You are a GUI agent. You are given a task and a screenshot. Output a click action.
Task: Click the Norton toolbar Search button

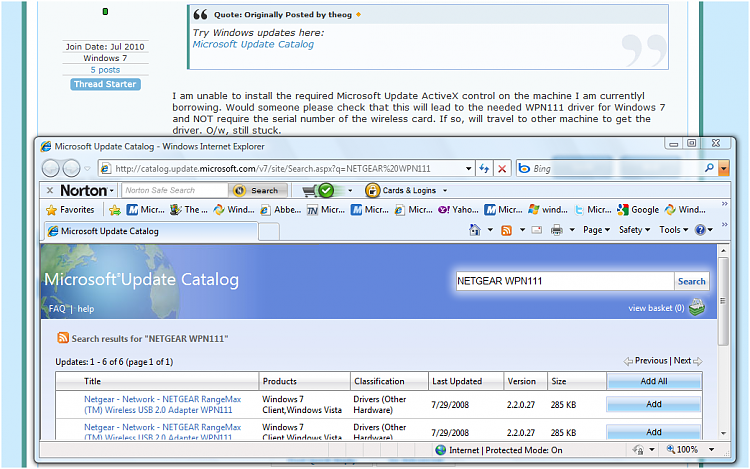pyautogui.click(x=259, y=190)
